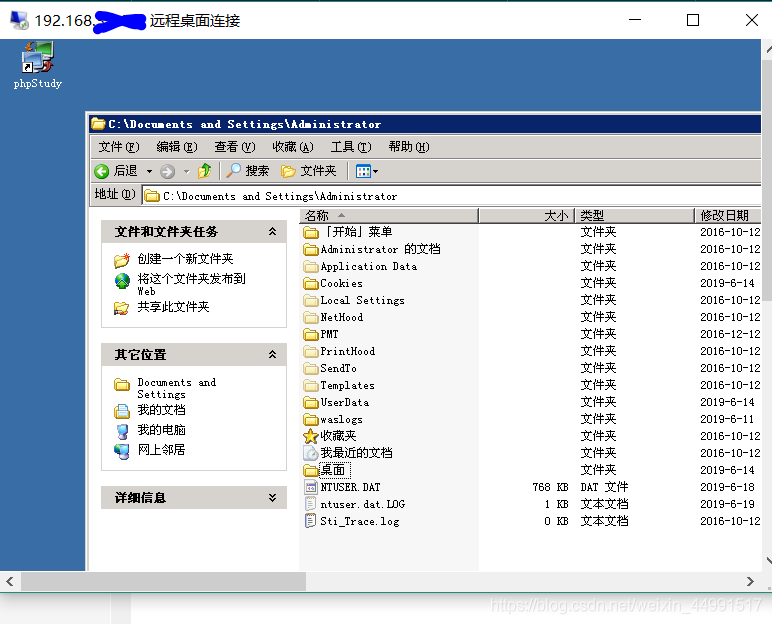Expand the 详细信息 panel
Screen dimensions: 772x624
(272, 498)
